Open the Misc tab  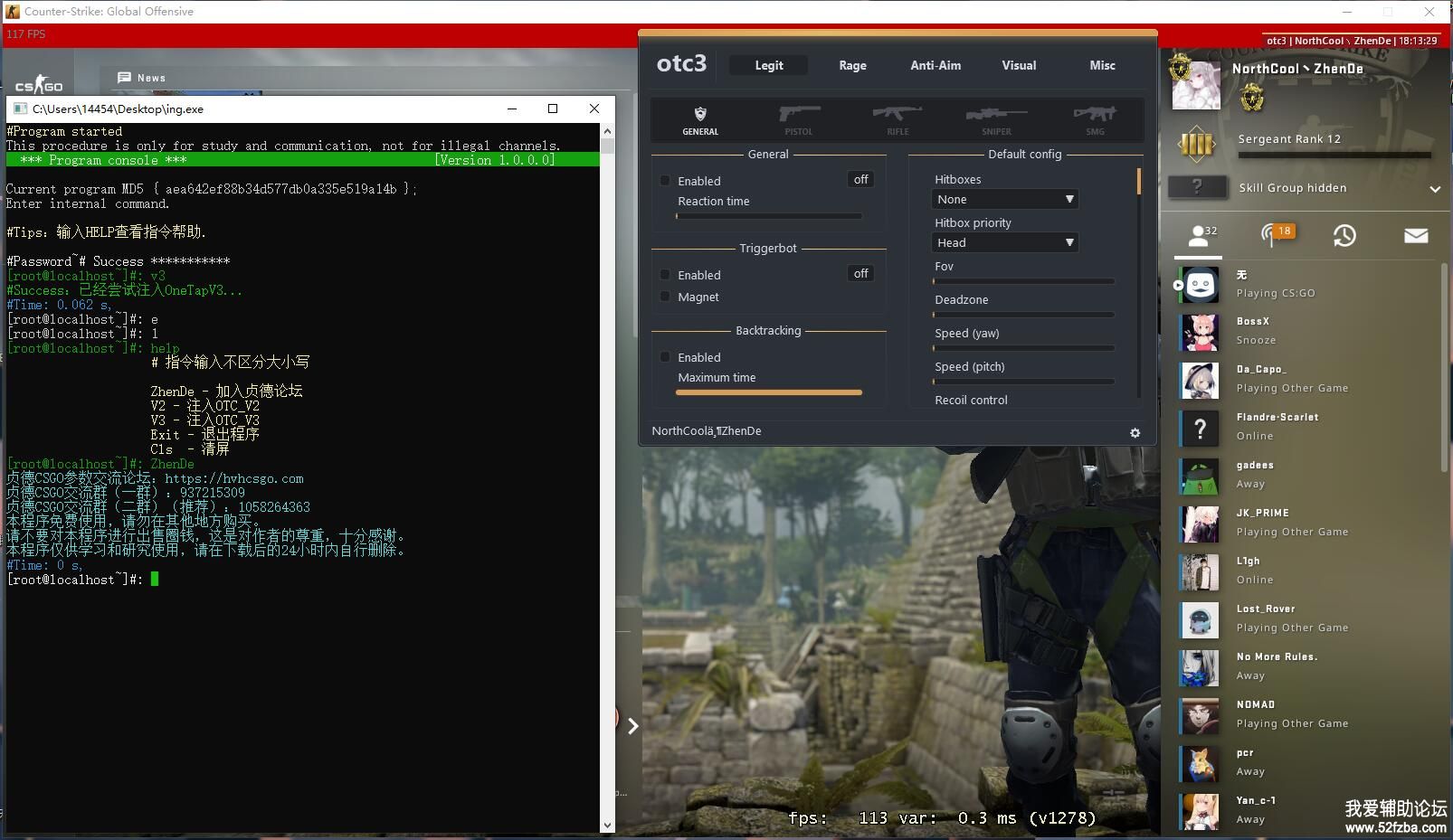click(x=1102, y=65)
